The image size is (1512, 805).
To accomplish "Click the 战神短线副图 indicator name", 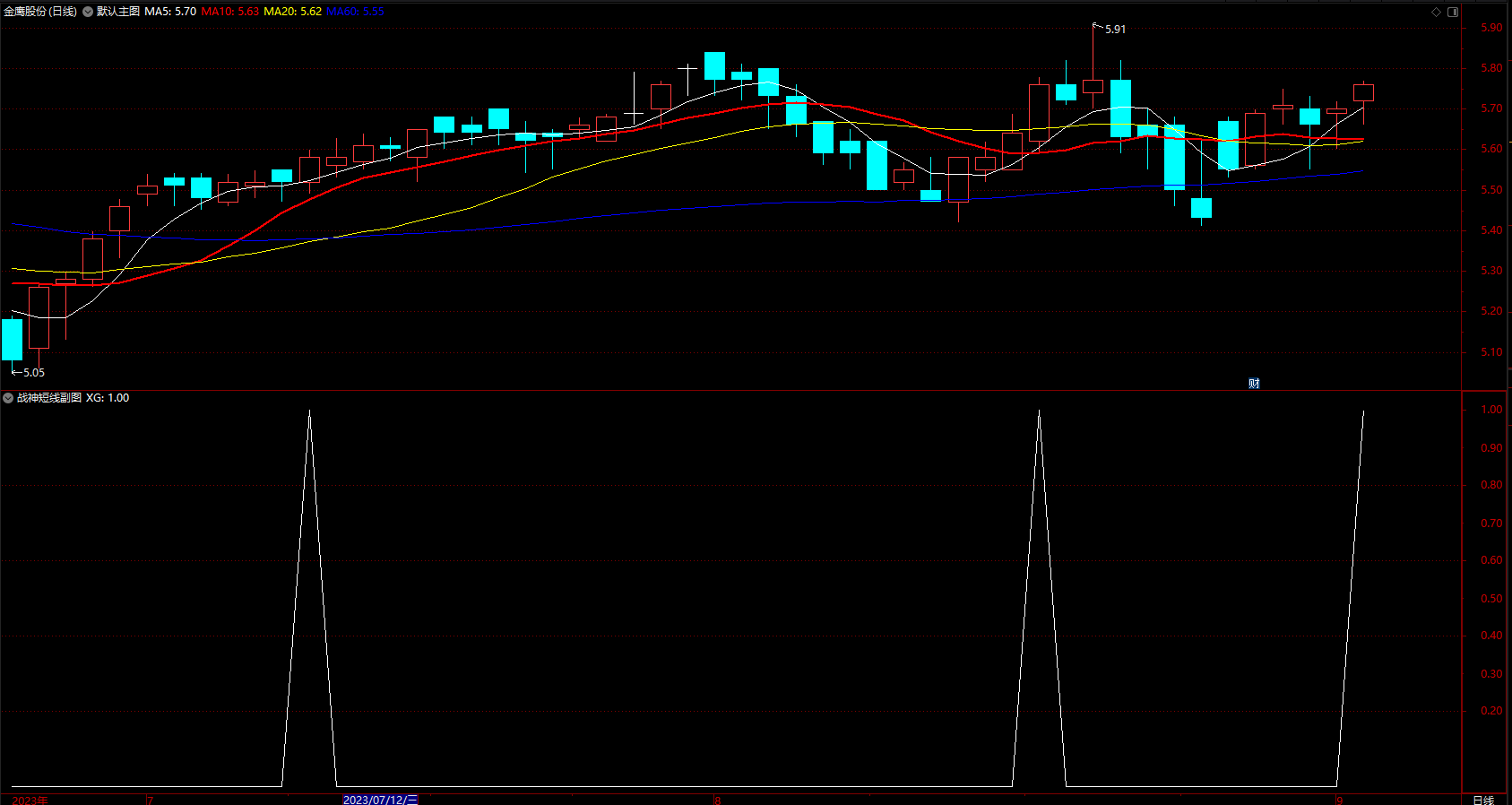I will click(49, 398).
